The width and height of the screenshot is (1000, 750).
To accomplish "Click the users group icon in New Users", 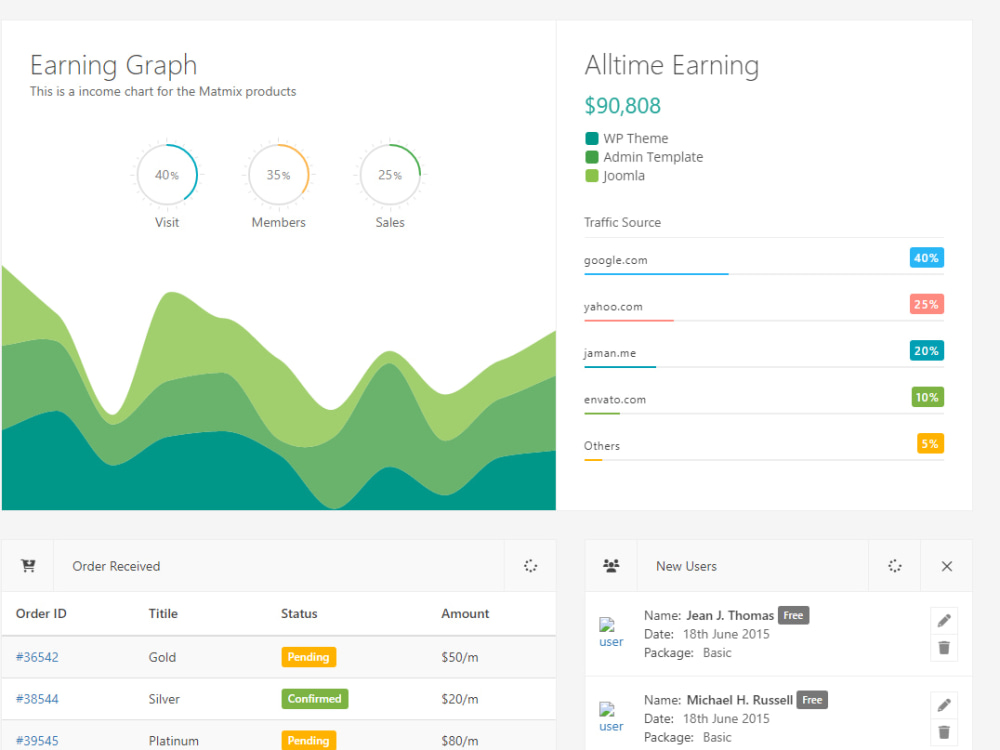I will pos(611,566).
